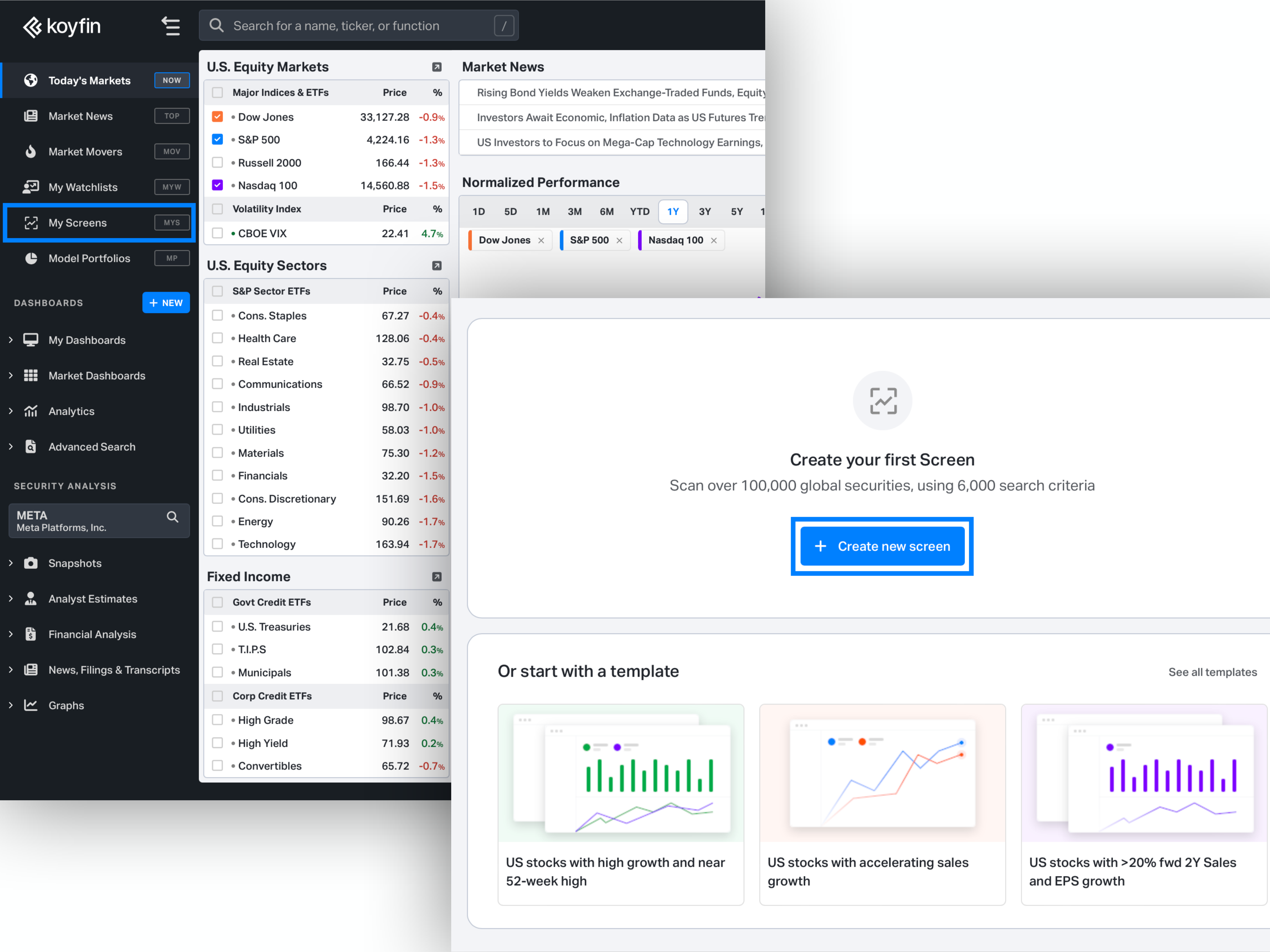This screenshot has height=952, width=1270.
Task: Open the My Screens sidebar item
Action: pyautogui.click(x=99, y=223)
